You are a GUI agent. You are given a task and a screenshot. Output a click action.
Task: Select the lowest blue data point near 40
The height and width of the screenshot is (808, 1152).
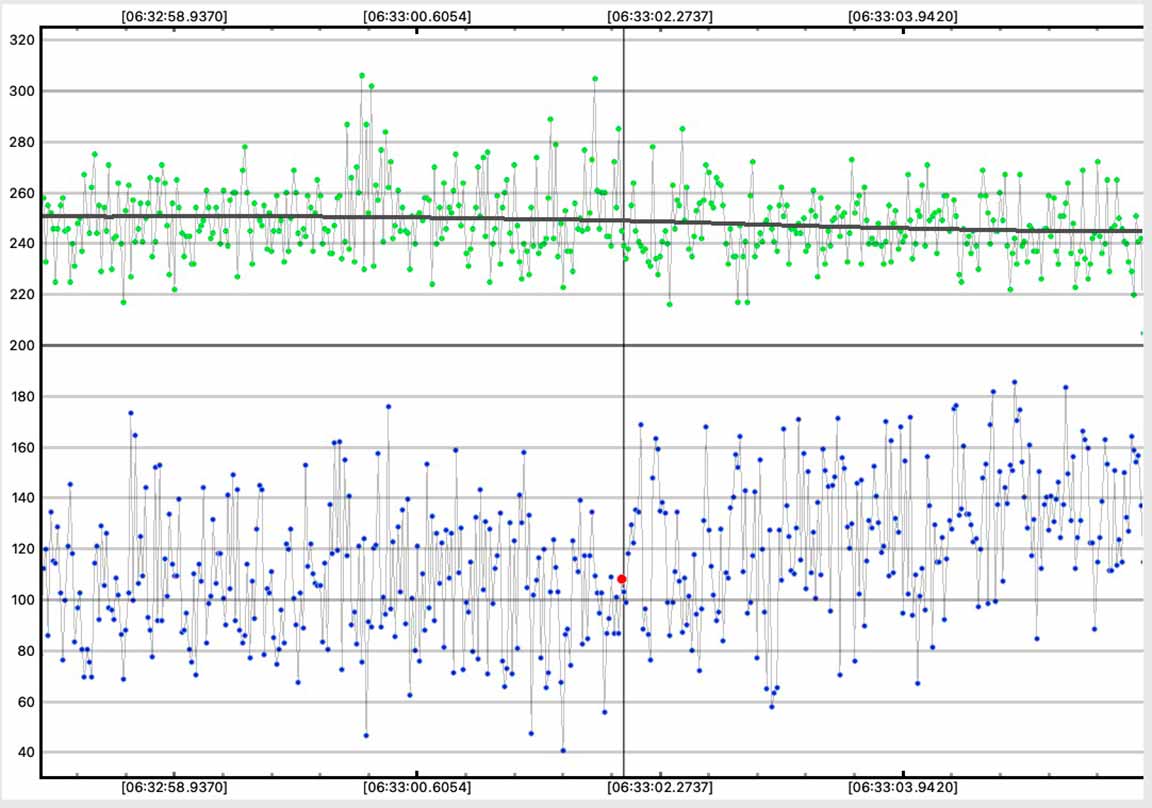563,750
